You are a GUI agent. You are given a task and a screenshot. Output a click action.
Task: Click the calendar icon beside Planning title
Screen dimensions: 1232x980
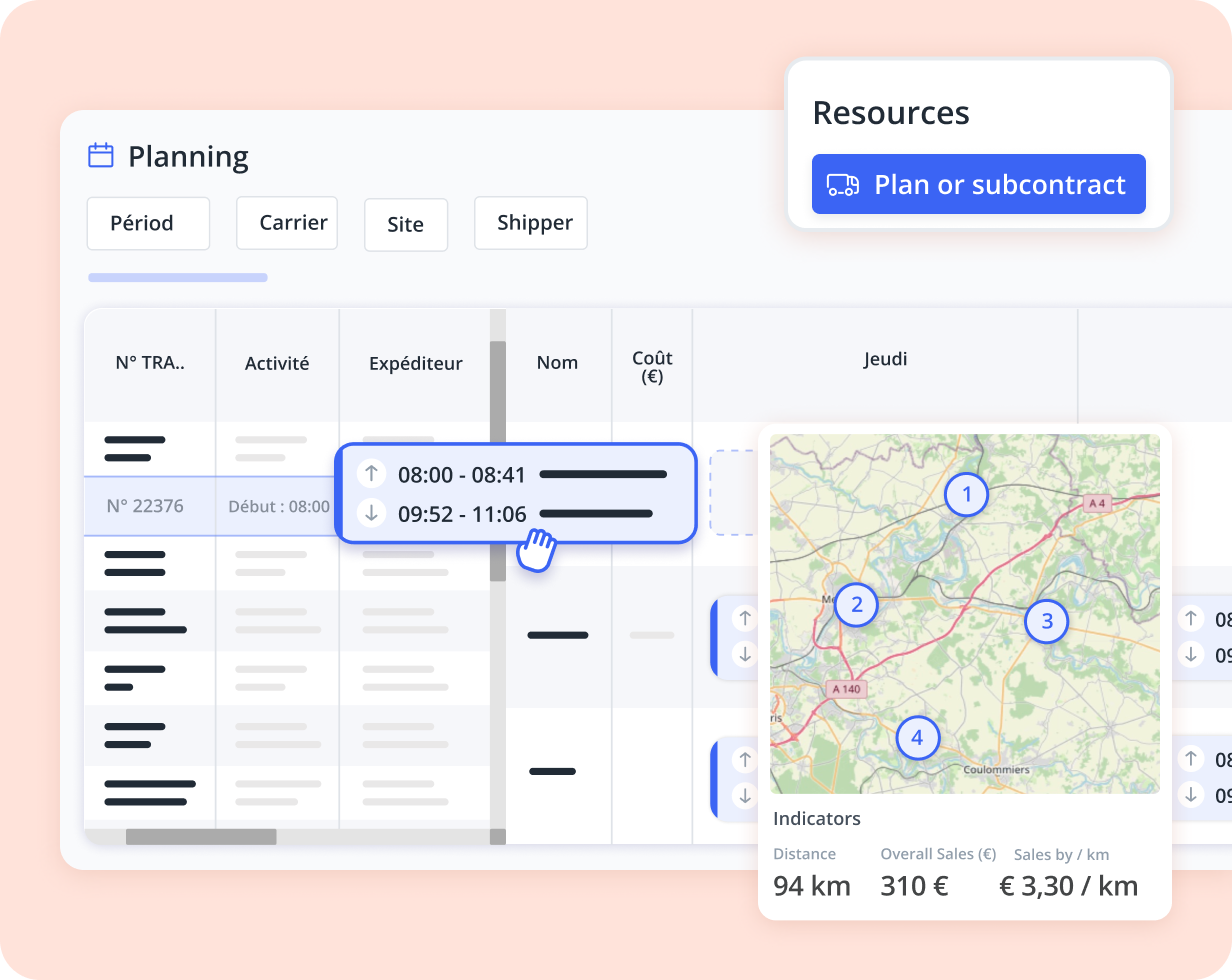(100, 156)
